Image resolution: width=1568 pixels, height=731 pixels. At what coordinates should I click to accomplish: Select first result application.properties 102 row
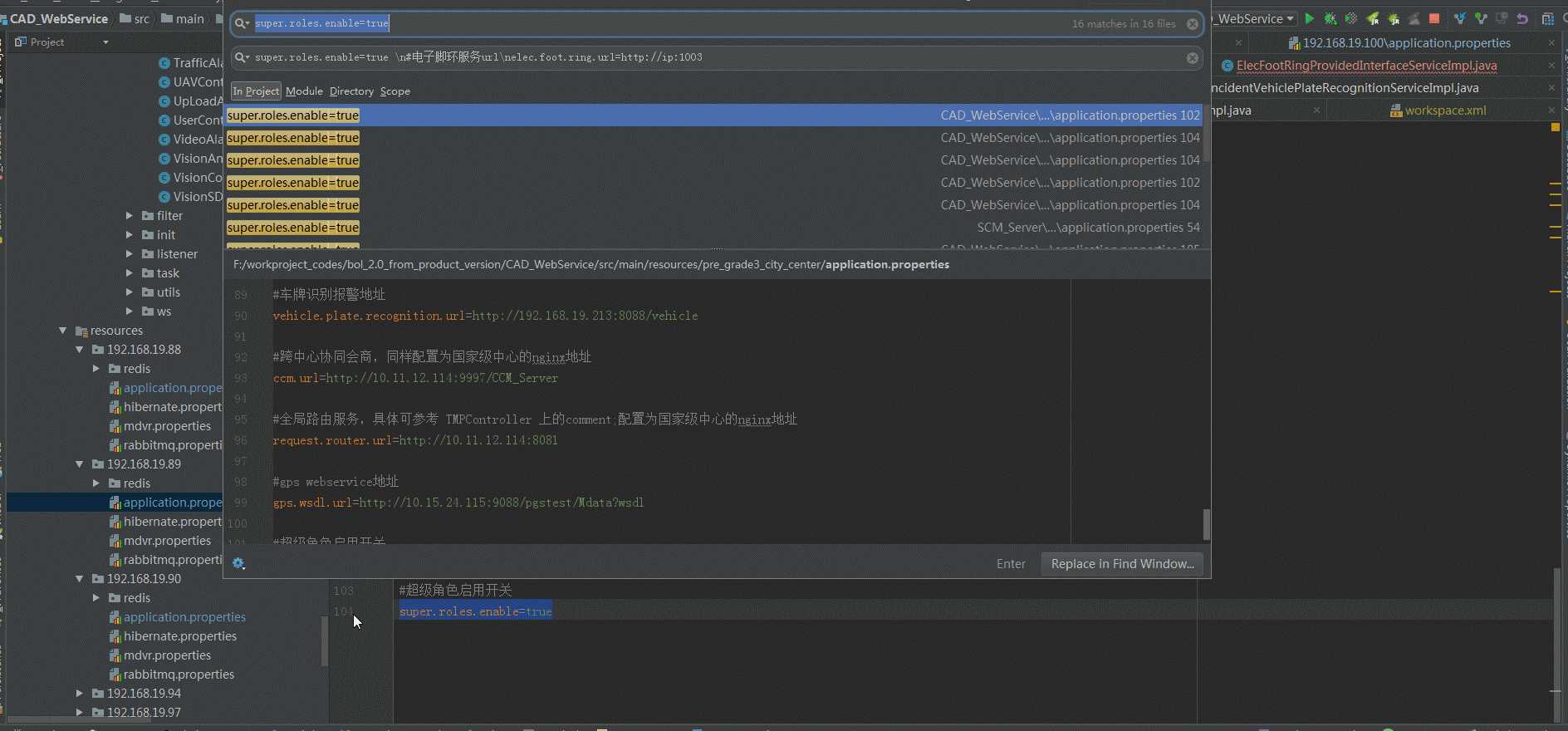714,115
